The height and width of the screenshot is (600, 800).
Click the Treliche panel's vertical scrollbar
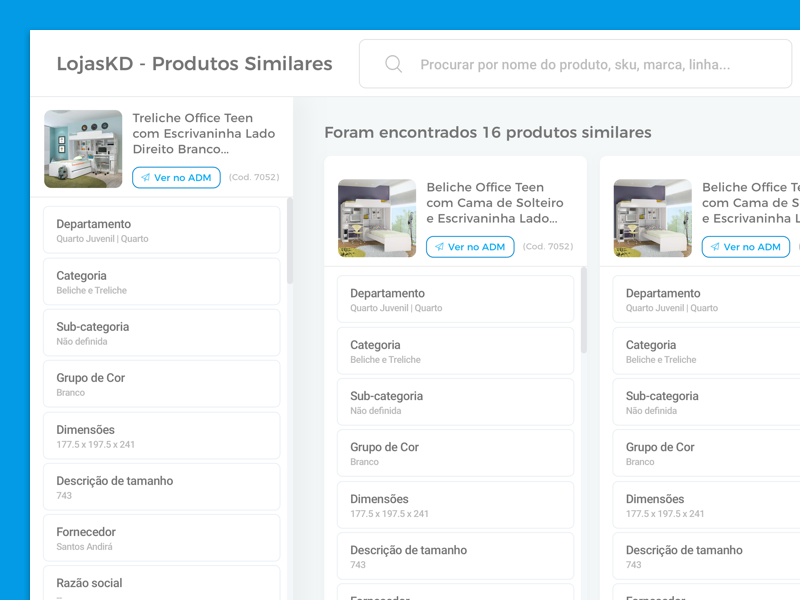(290, 241)
